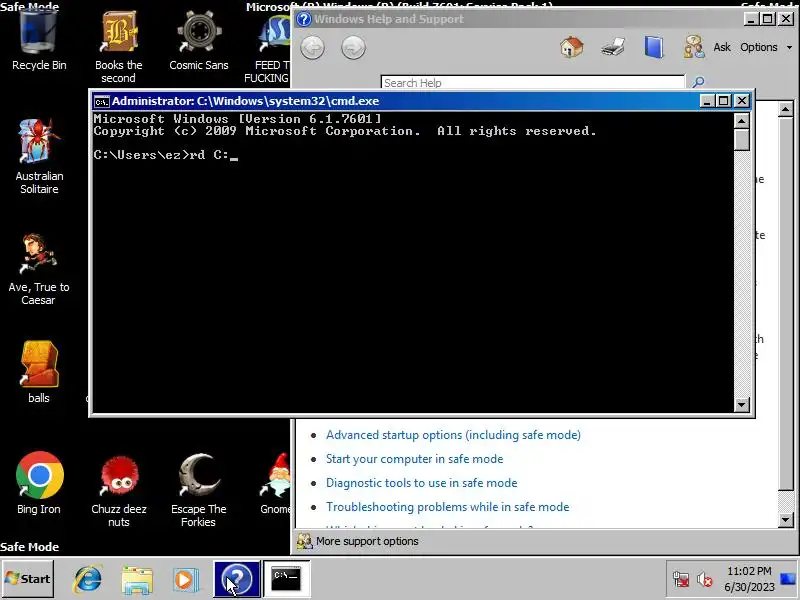Click the cmd.exe title bar system icon
The width and height of the screenshot is (800, 600).
click(x=102, y=101)
